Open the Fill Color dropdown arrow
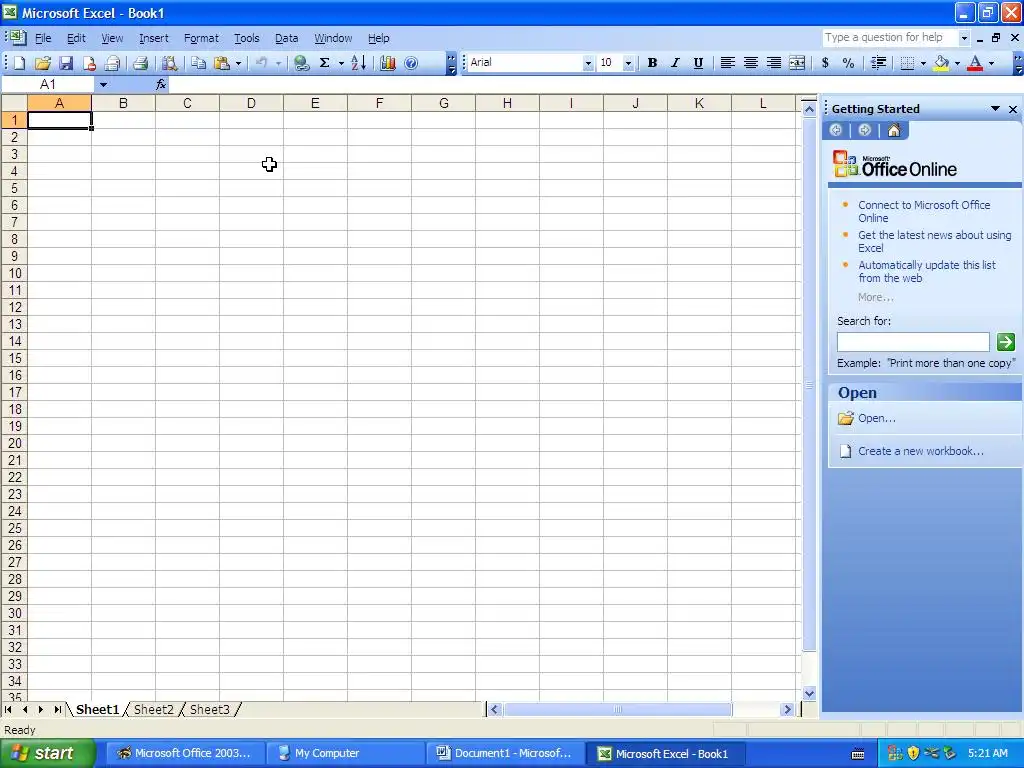Image resolution: width=1024 pixels, height=768 pixels. 957,63
